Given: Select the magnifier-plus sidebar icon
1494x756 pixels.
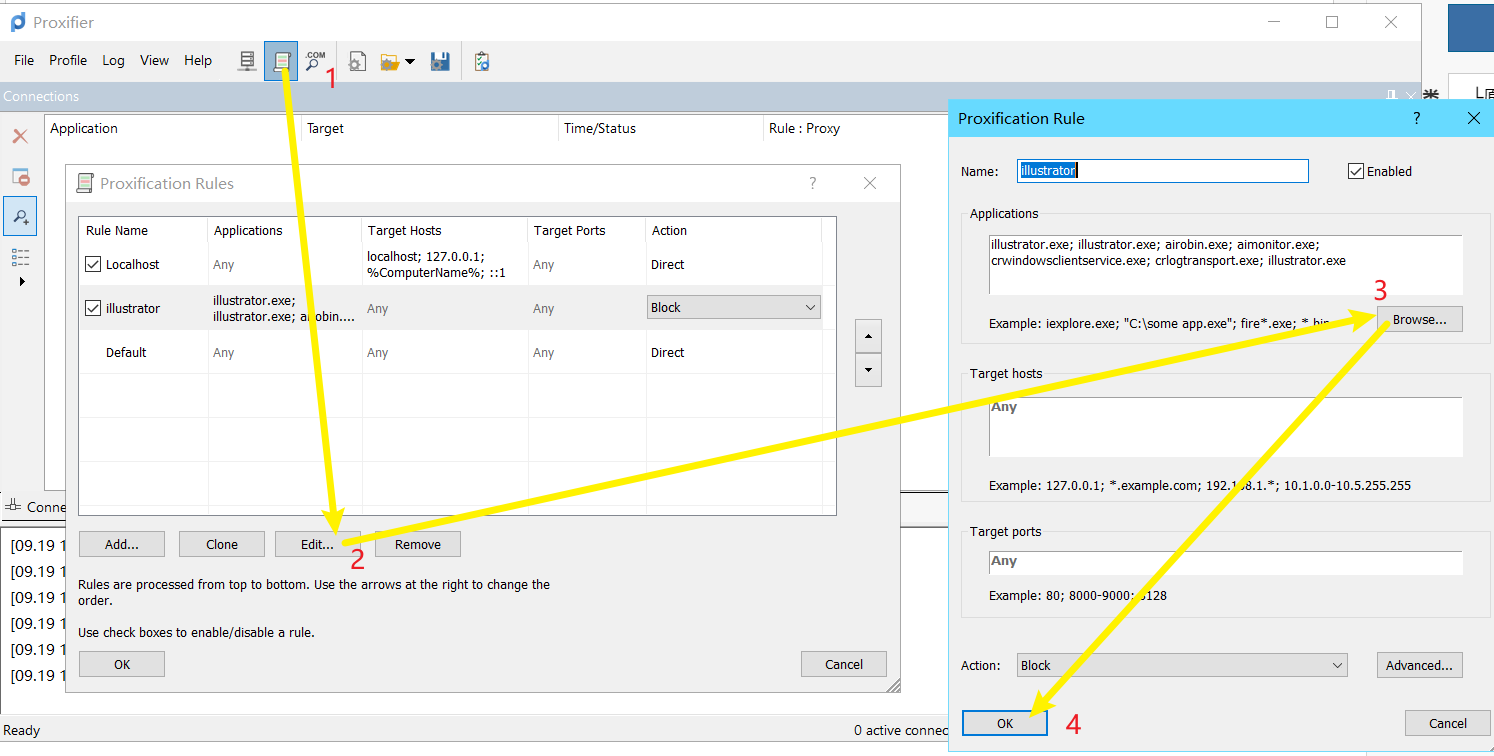Looking at the screenshot, I should (20, 216).
